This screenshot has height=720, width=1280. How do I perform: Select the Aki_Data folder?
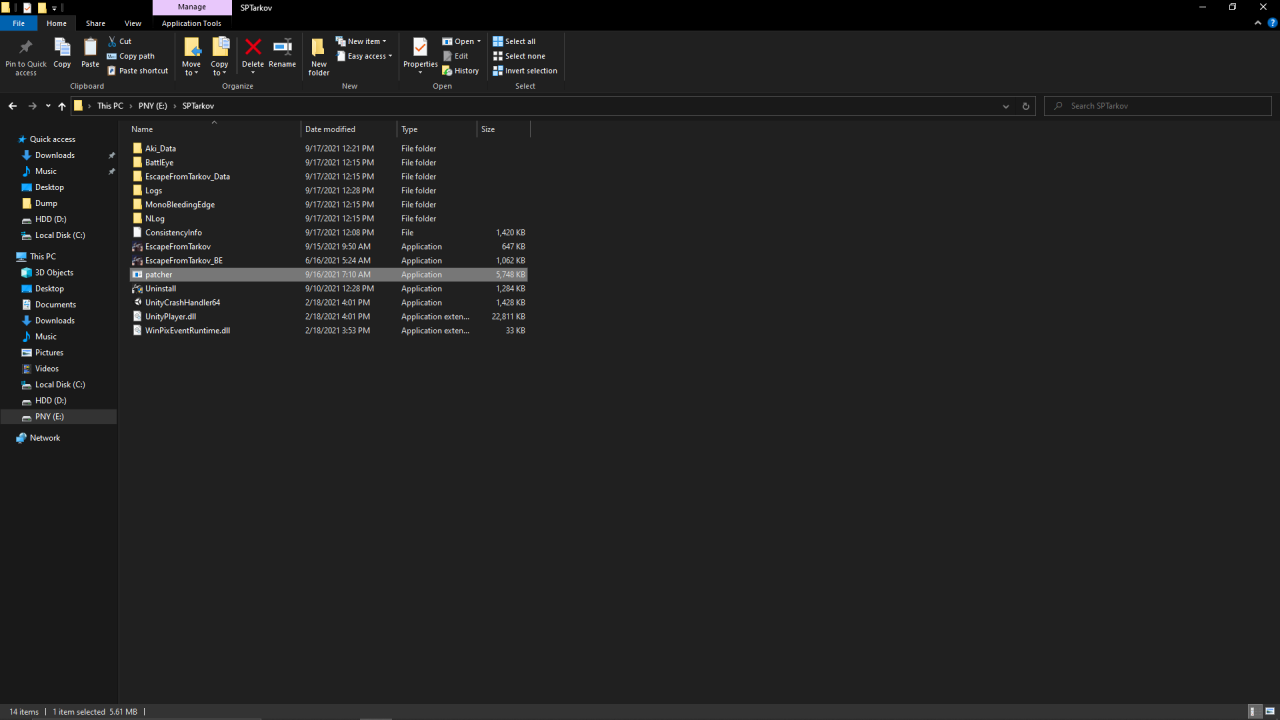160,148
